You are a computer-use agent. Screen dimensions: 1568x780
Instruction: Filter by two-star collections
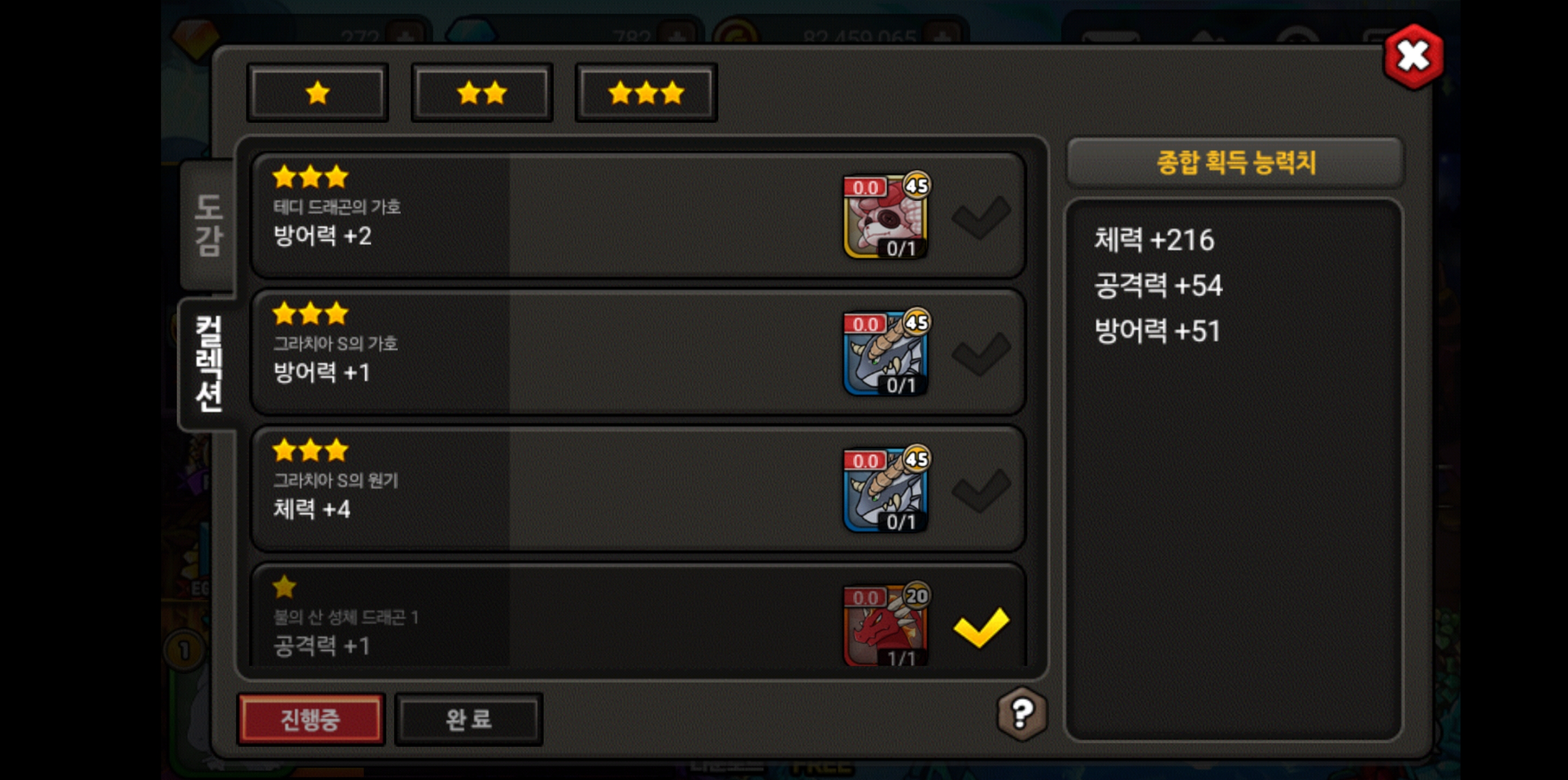tap(482, 93)
